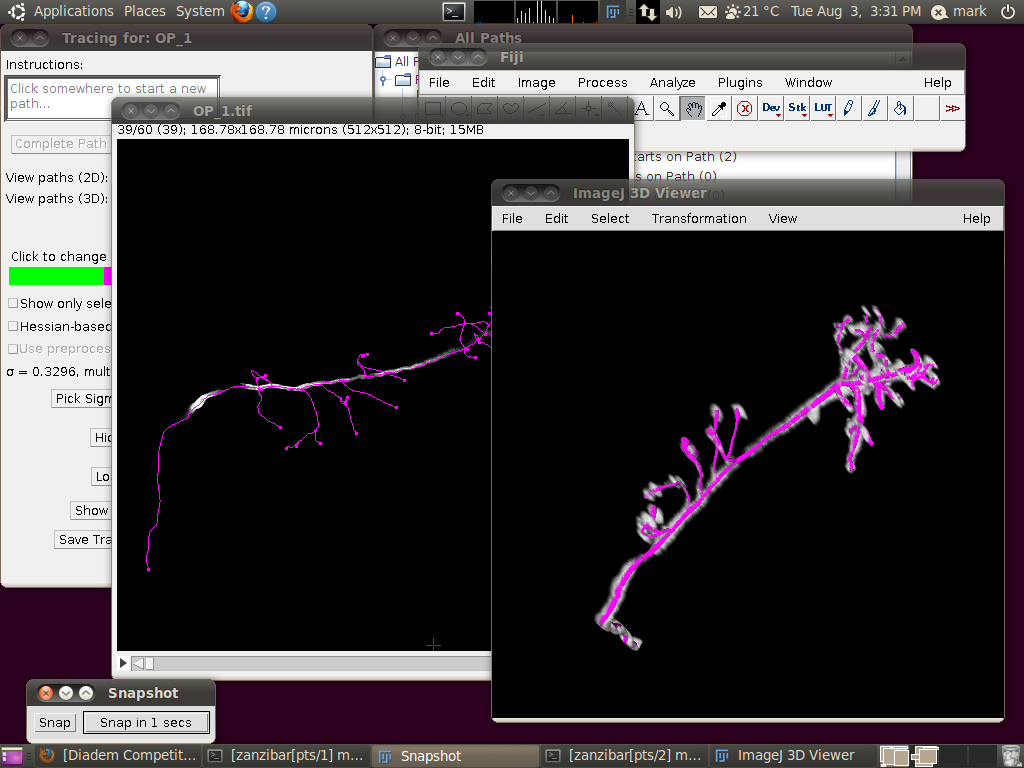Open the volume control applet
Image resolution: width=1024 pixels, height=768 pixels.
[x=674, y=12]
